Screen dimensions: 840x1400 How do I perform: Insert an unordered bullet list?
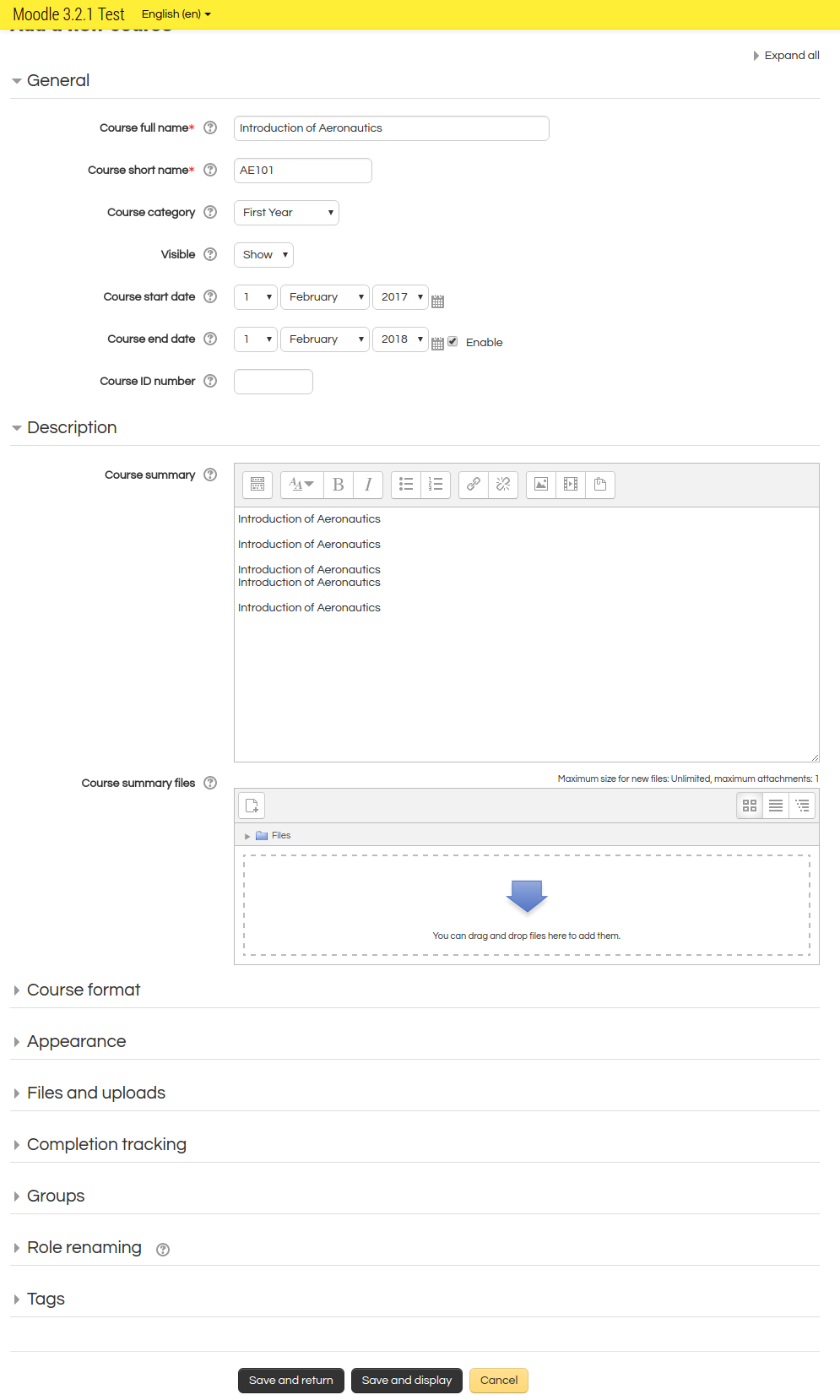(x=406, y=485)
